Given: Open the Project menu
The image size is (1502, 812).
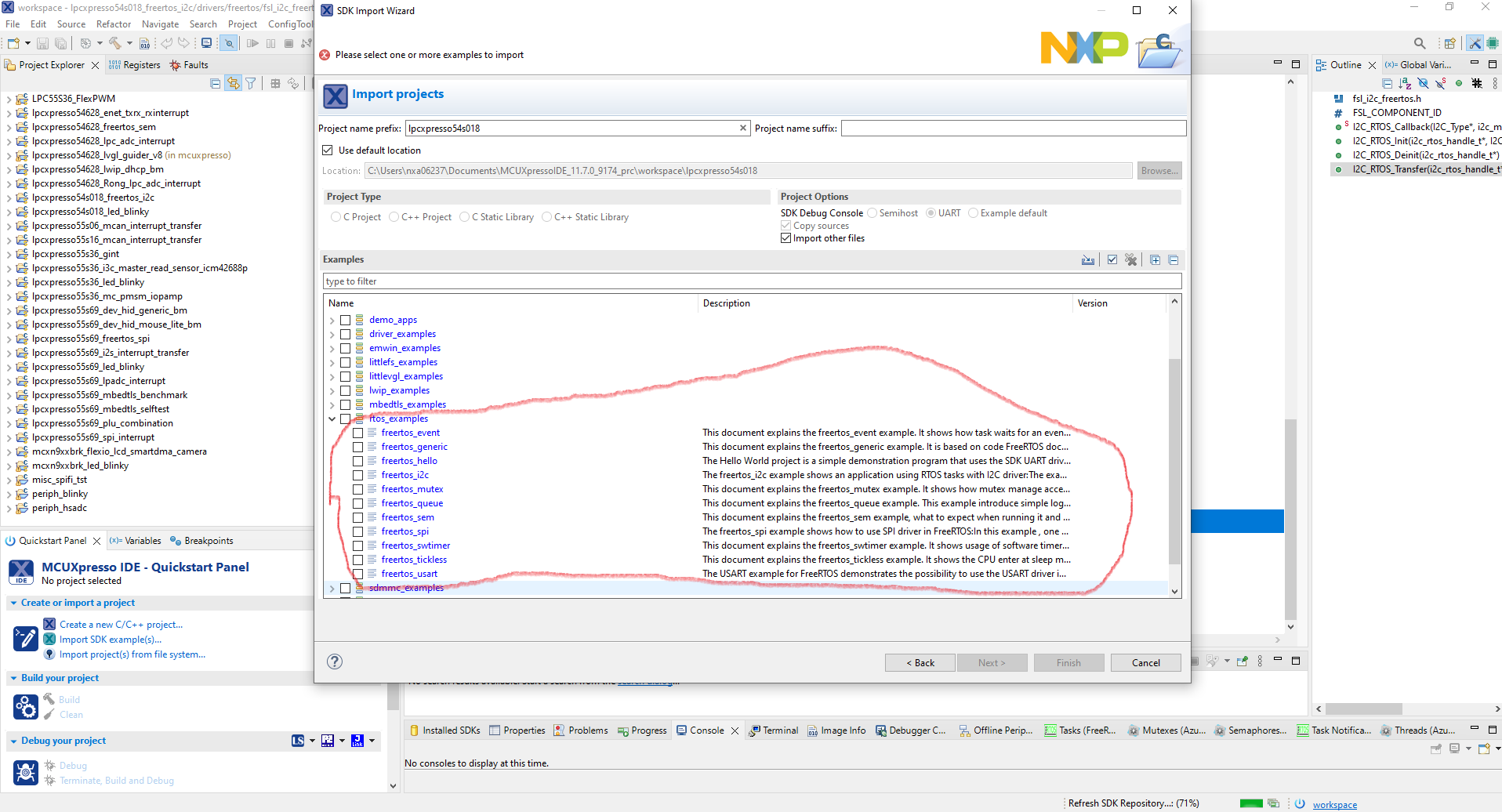Looking at the screenshot, I should 242,24.
